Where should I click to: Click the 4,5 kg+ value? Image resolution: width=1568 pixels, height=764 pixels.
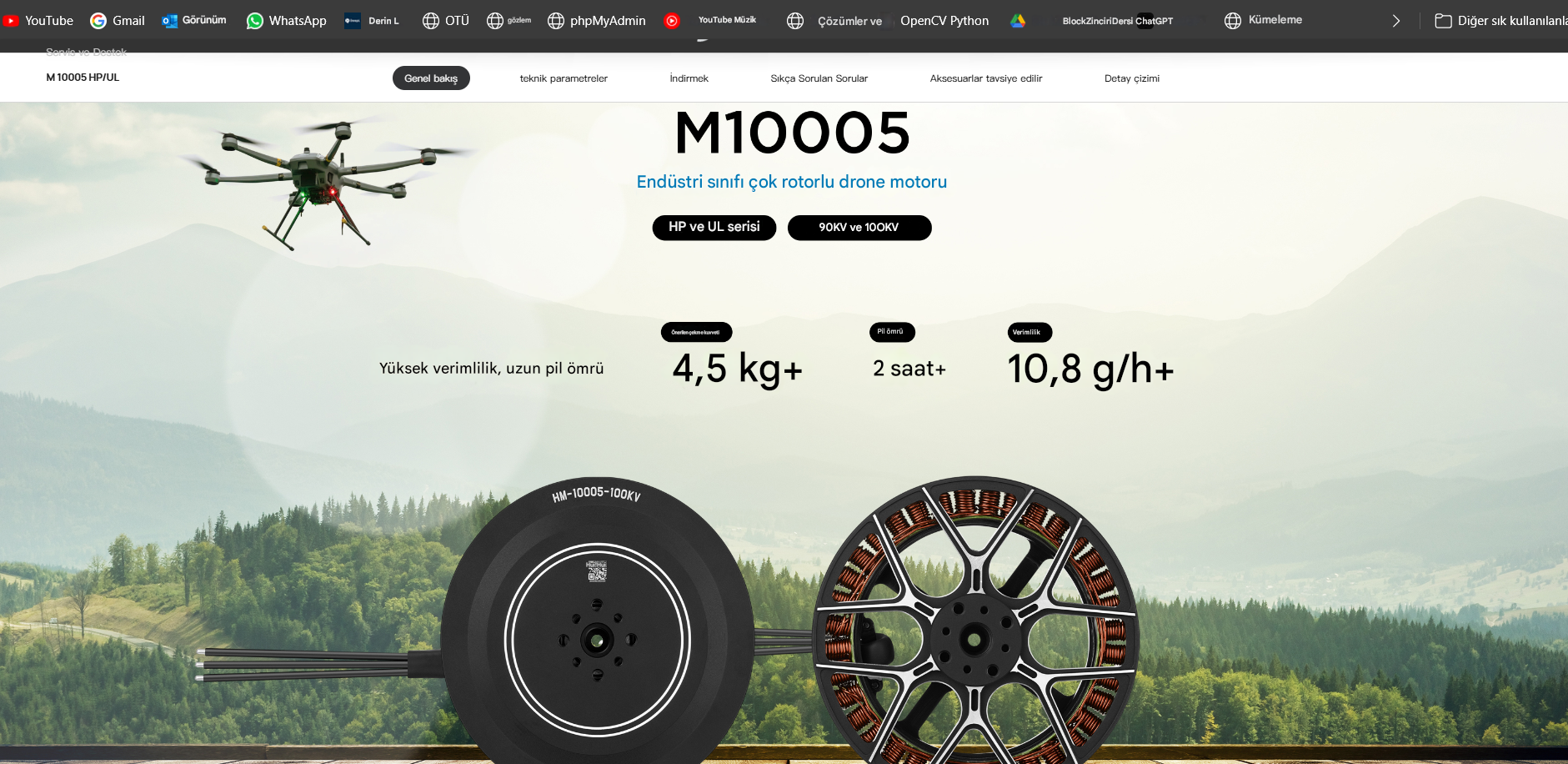tap(737, 369)
